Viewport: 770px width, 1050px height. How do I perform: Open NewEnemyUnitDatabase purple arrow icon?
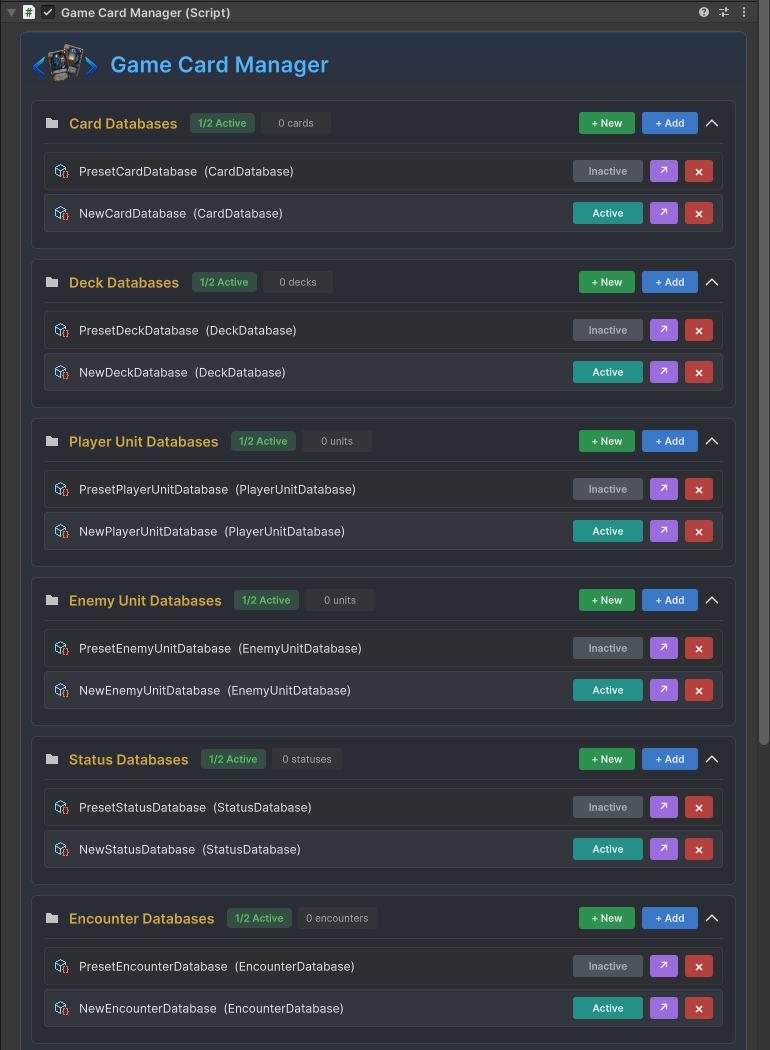coord(664,690)
